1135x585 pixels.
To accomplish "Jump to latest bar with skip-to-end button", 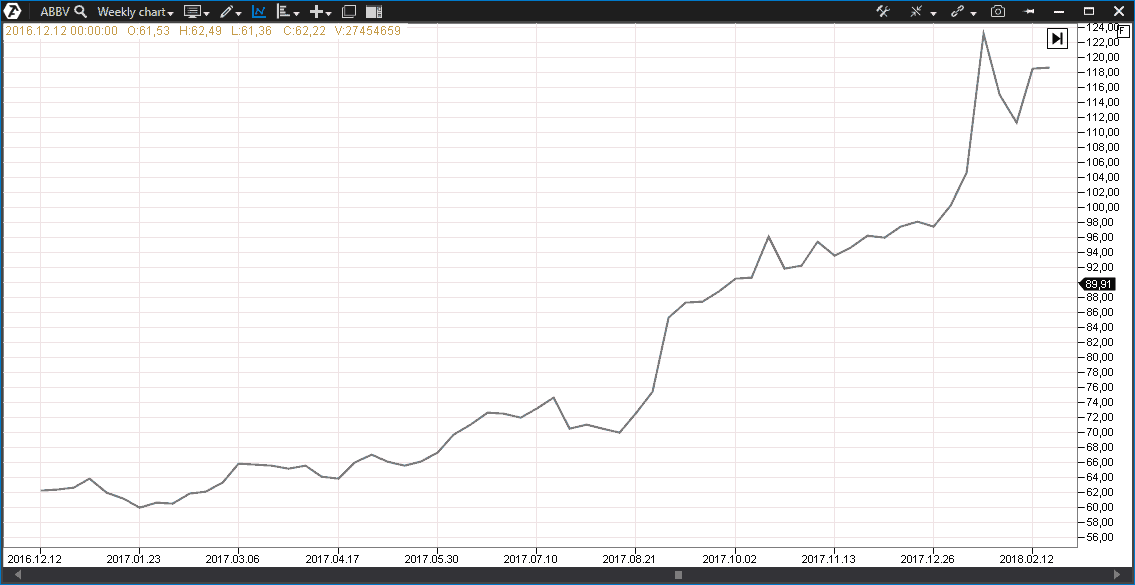I will [1057, 39].
